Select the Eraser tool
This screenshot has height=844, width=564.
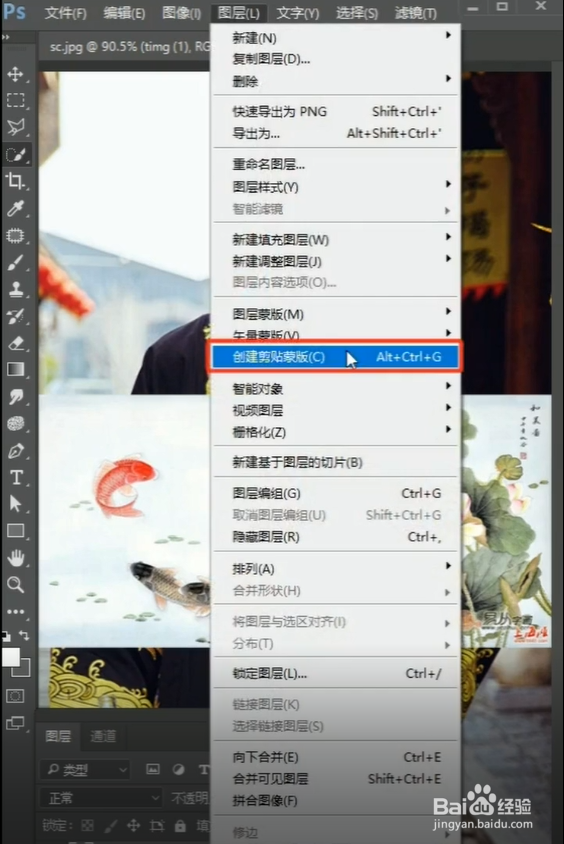[x=15, y=343]
